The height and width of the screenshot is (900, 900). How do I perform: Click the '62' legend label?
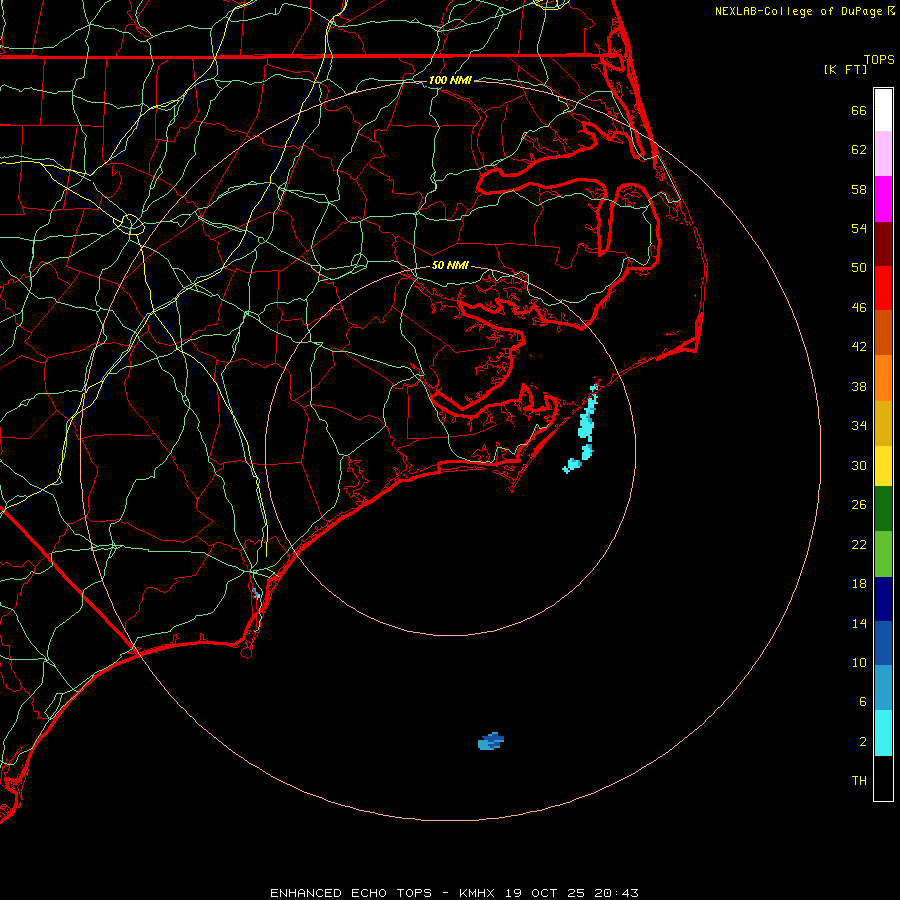tap(859, 150)
